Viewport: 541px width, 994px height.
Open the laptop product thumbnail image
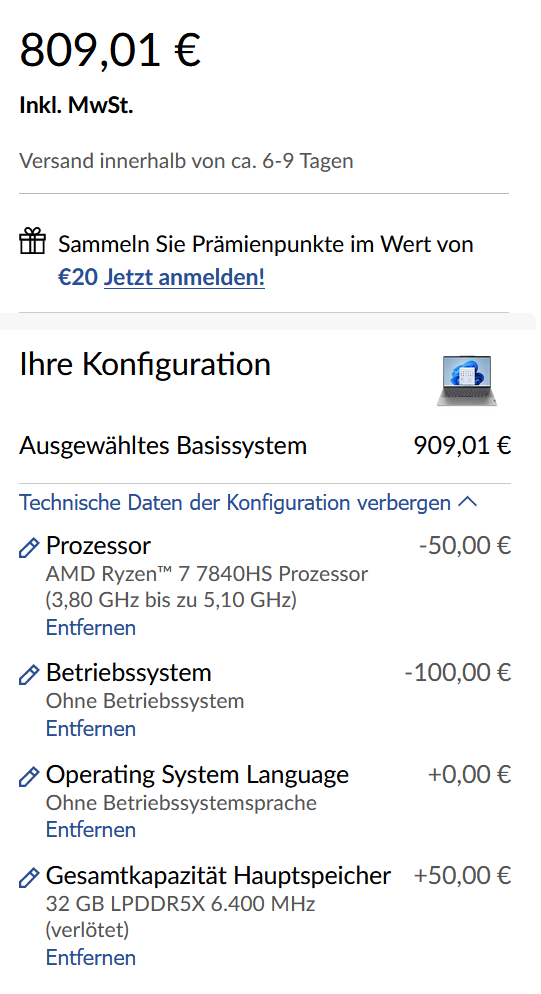click(x=467, y=380)
